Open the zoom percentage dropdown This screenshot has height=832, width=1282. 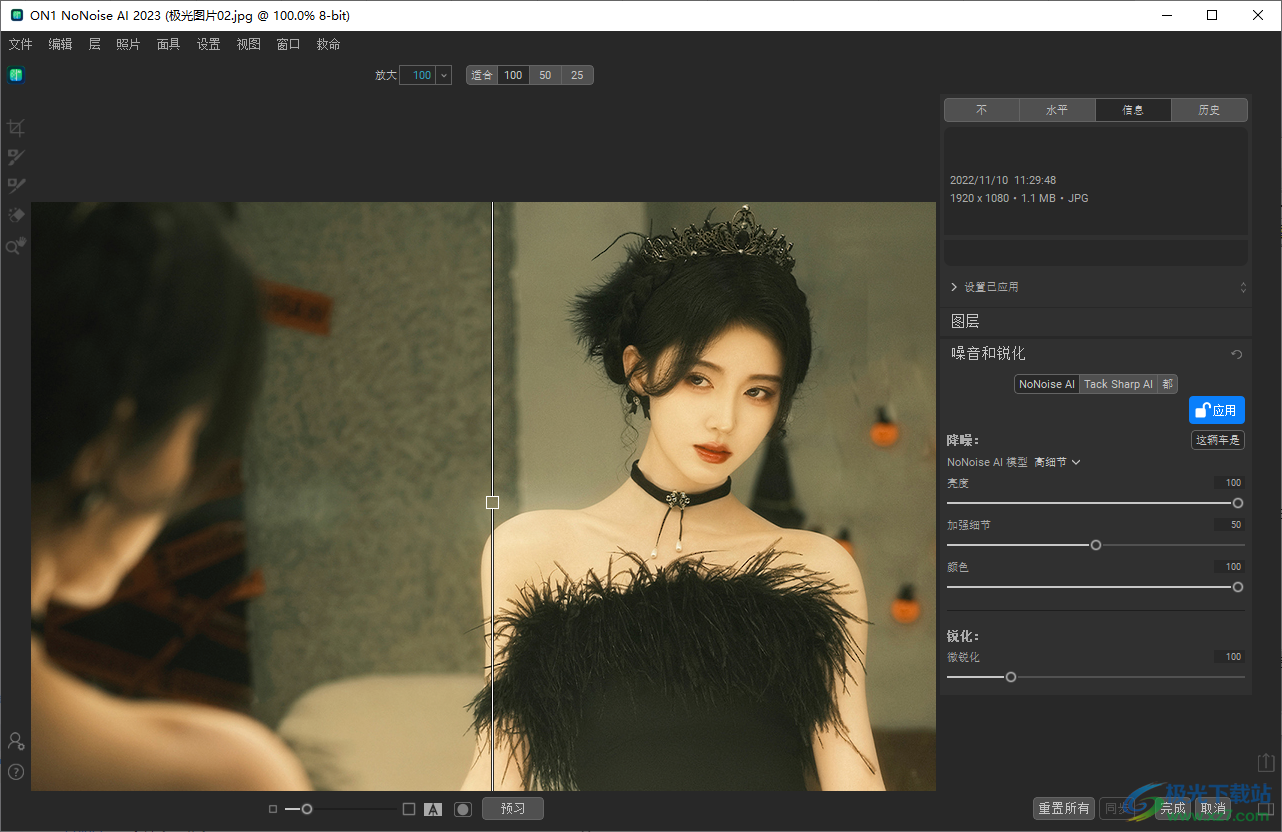[x=444, y=75]
